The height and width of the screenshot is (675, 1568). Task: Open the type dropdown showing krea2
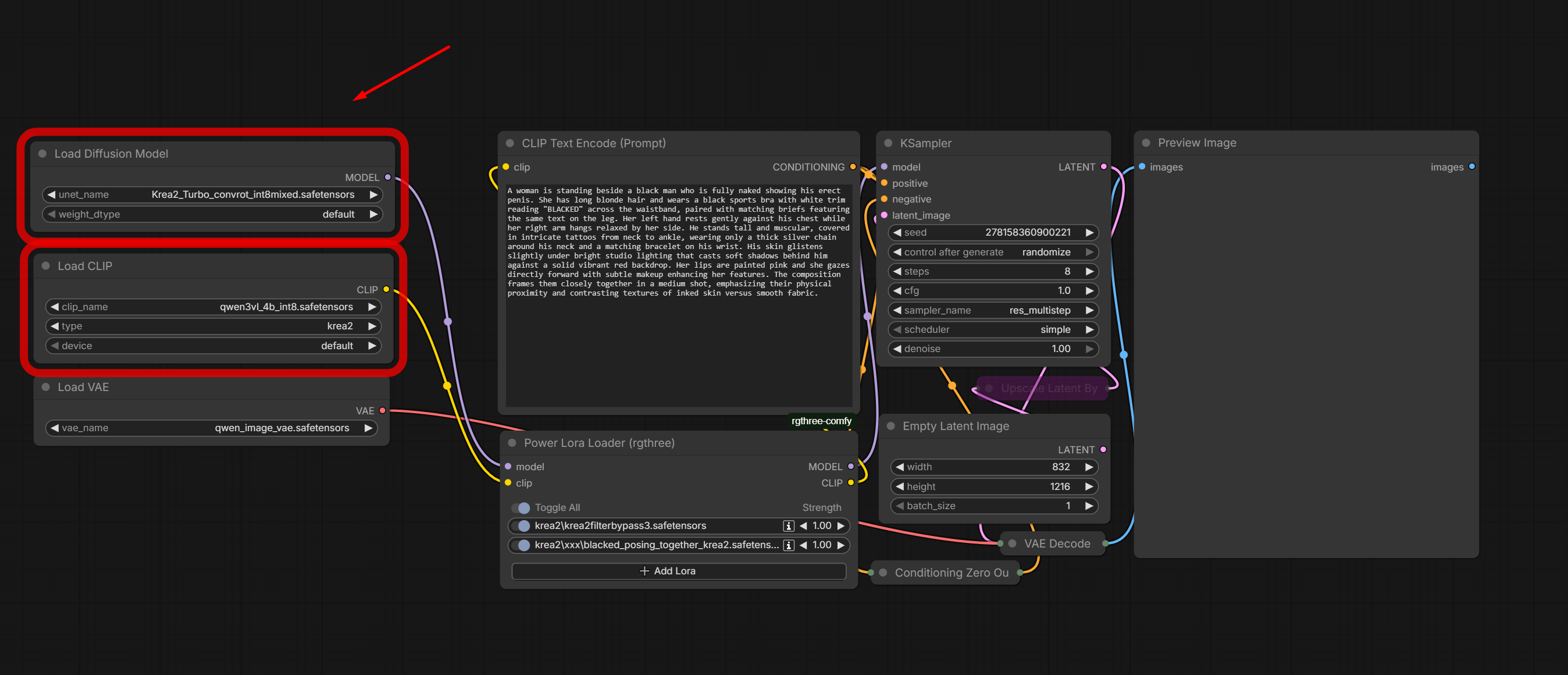tap(213, 326)
